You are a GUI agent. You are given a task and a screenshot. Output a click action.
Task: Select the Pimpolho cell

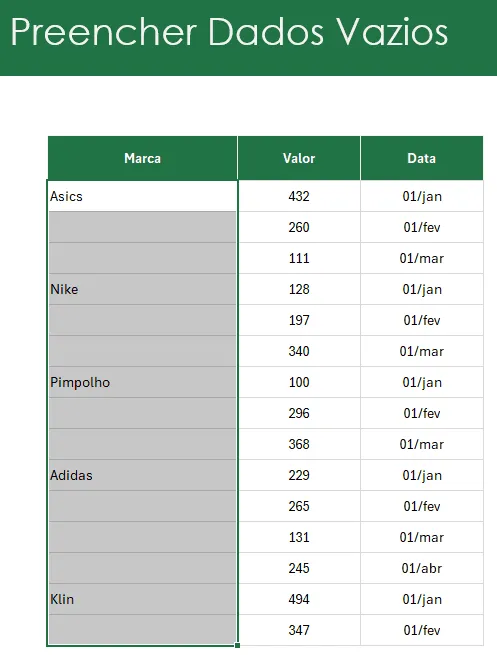142,382
